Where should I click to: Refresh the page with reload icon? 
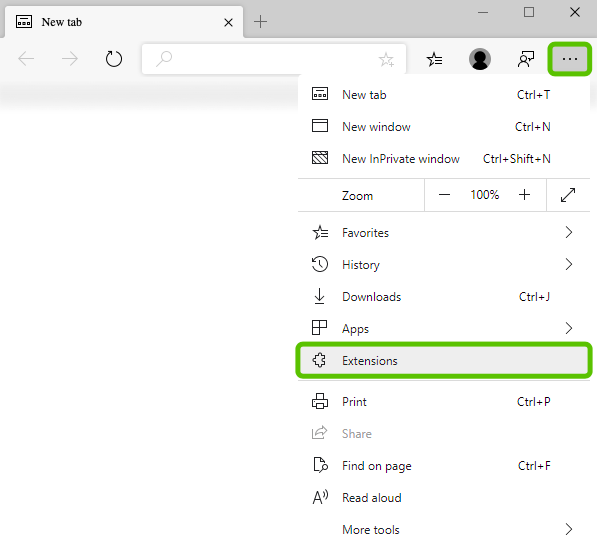pyautogui.click(x=114, y=59)
